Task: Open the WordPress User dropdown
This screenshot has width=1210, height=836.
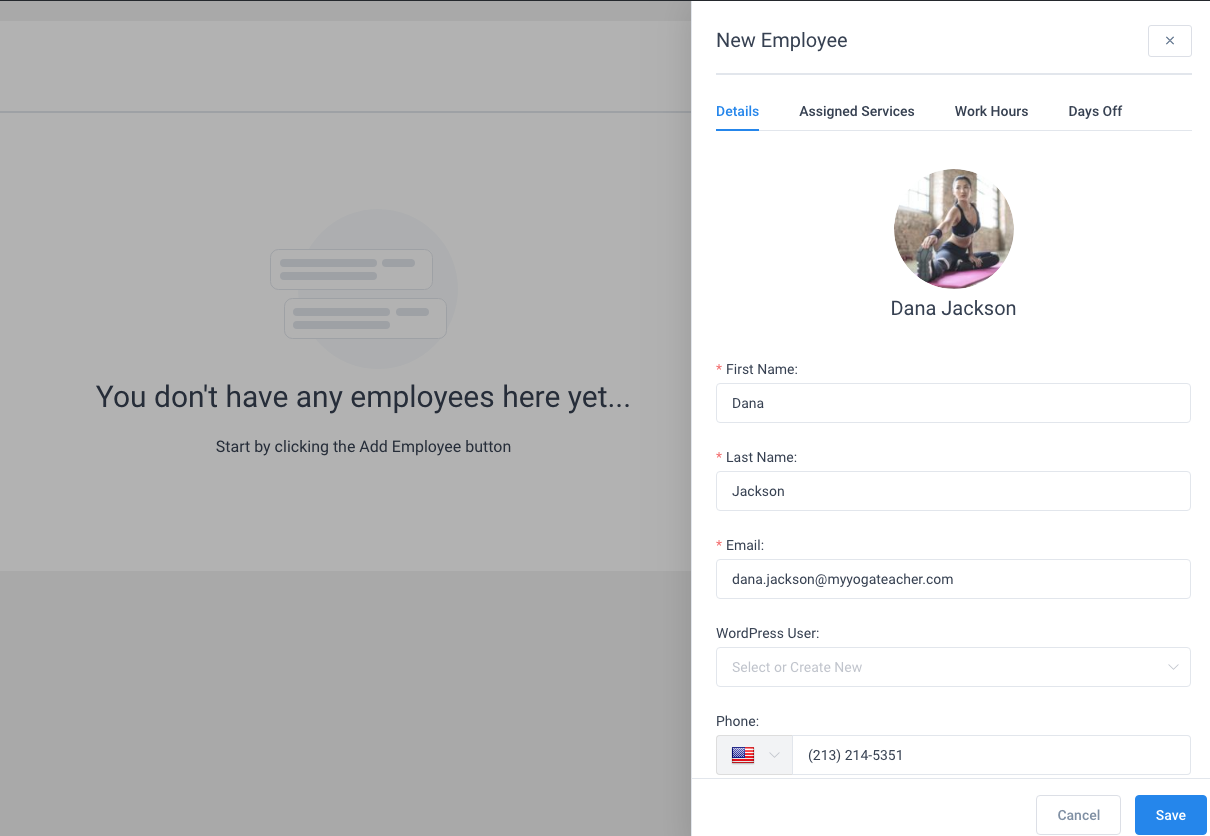Action: pos(953,667)
